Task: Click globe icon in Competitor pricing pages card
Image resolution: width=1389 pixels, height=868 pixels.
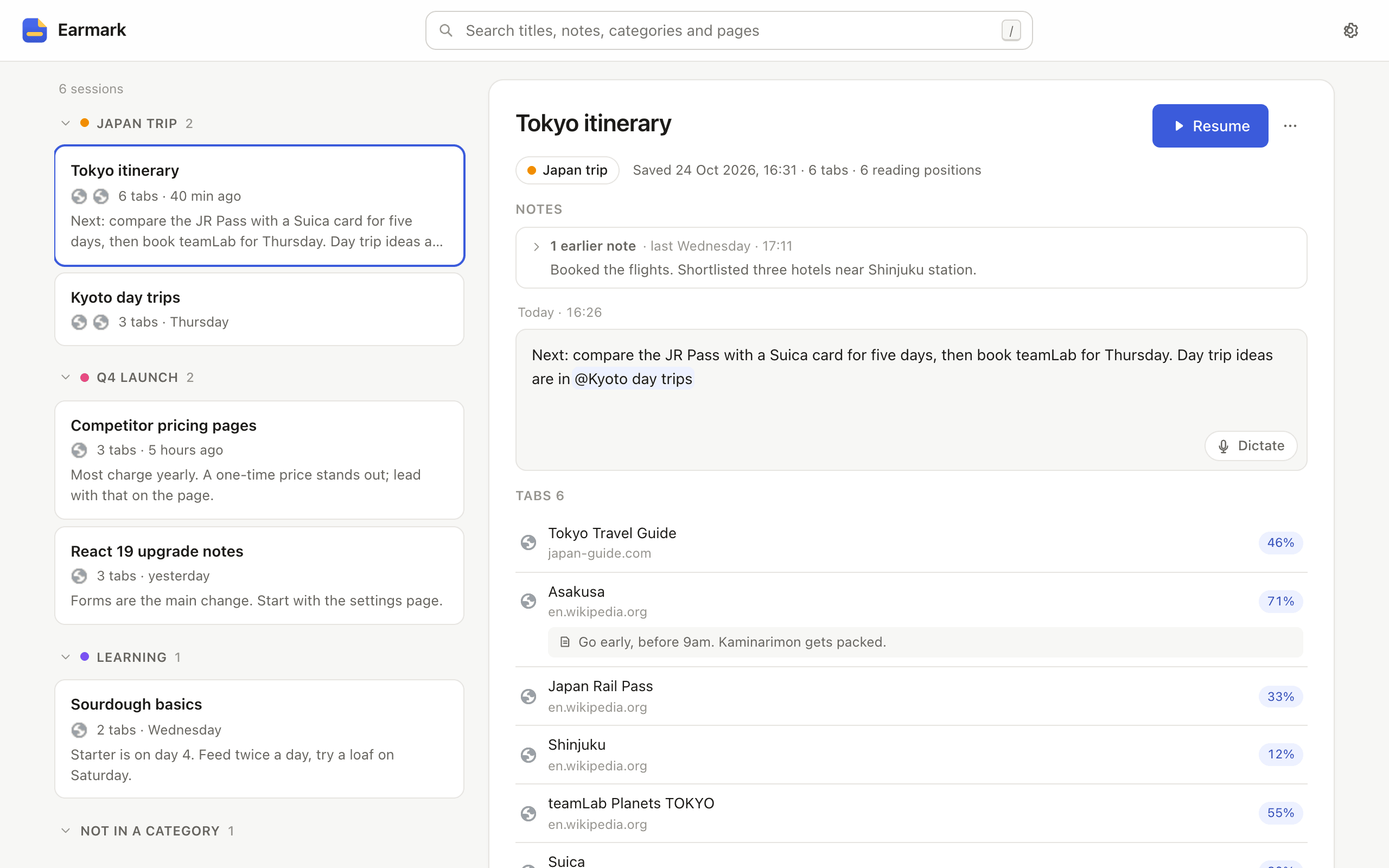Action: 79,450
